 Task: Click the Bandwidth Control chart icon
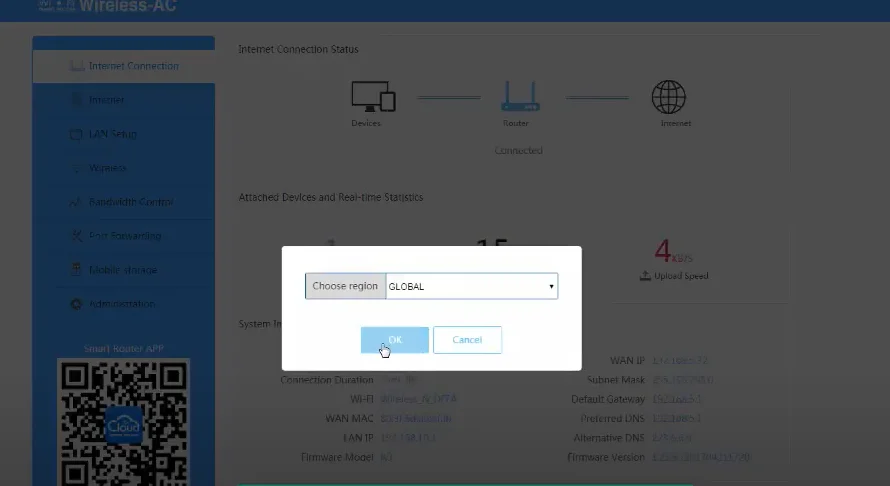(x=76, y=202)
